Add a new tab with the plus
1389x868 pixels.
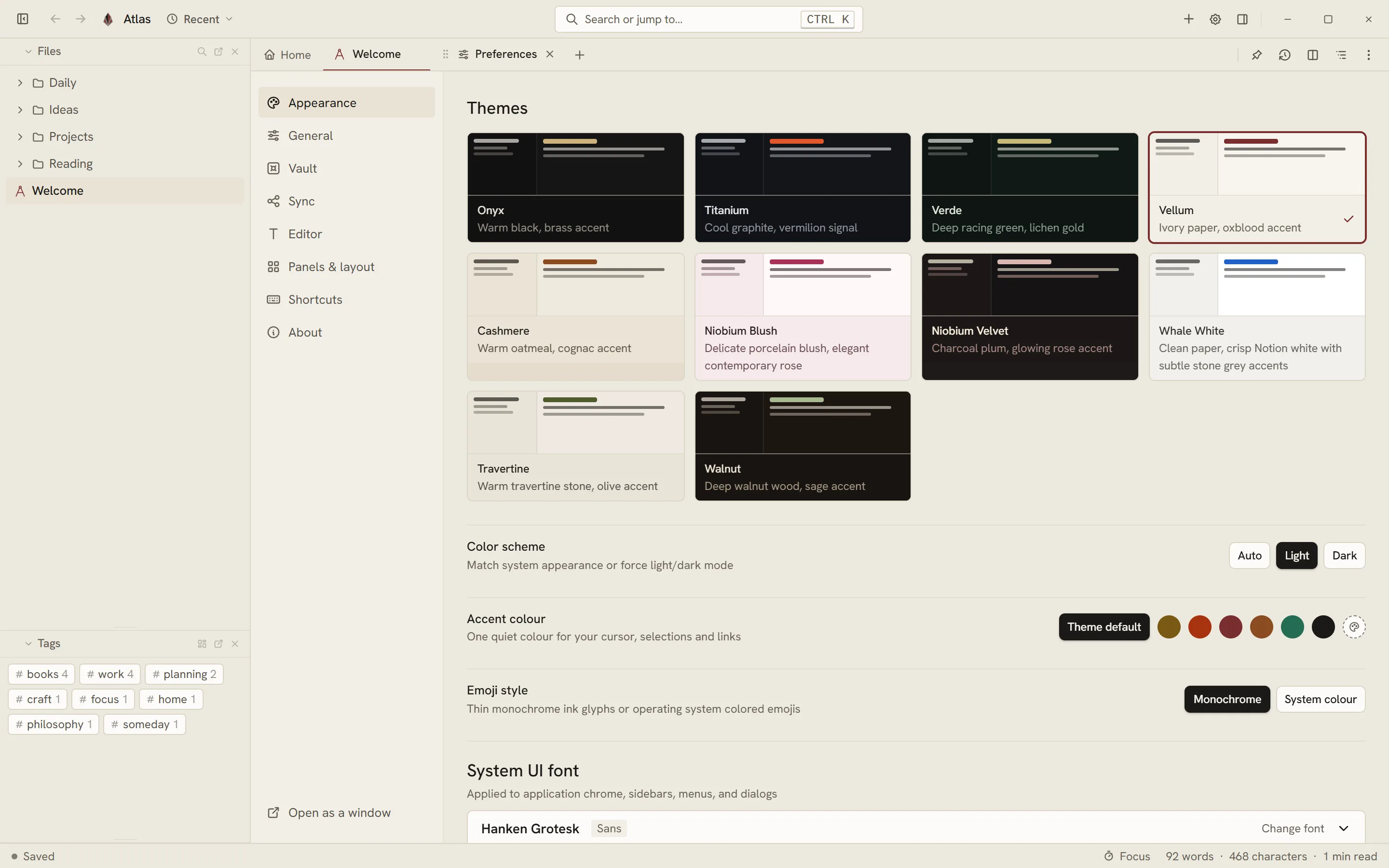tap(580, 54)
